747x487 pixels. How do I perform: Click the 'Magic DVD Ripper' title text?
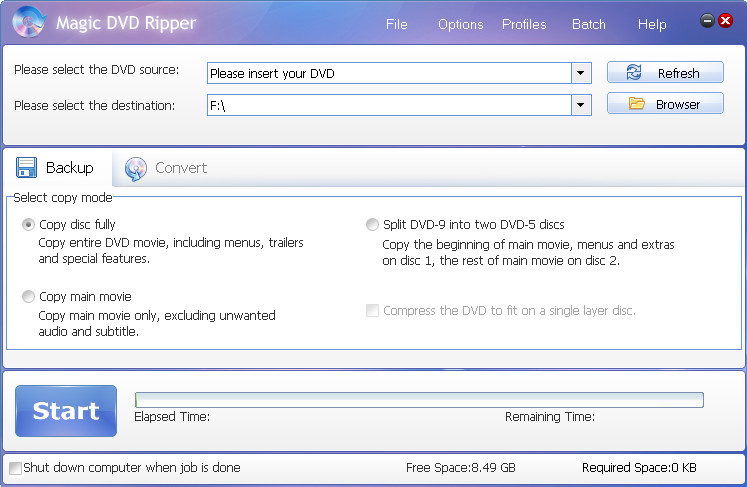tap(126, 23)
